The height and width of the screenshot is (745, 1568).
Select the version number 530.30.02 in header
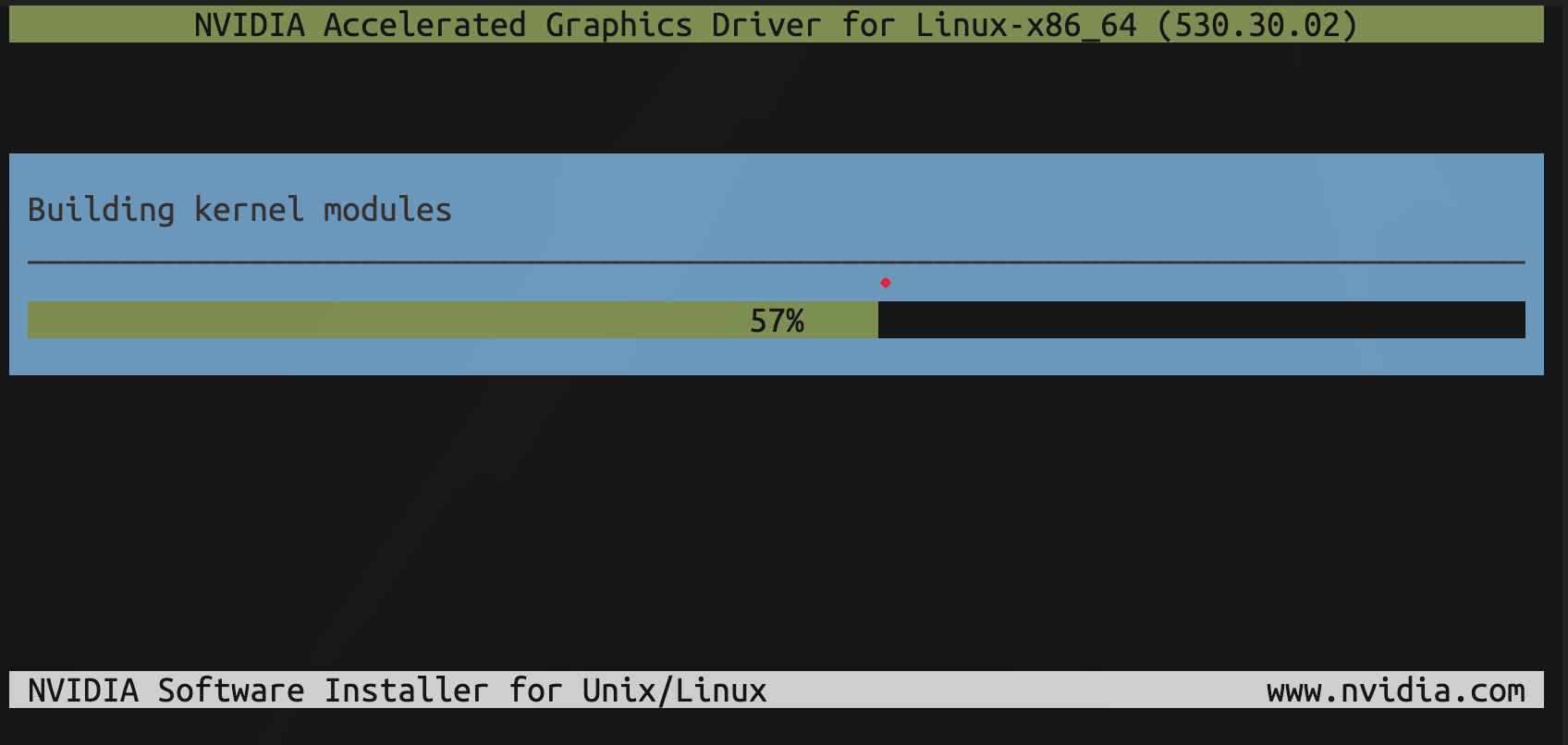(x=1257, y=25)
